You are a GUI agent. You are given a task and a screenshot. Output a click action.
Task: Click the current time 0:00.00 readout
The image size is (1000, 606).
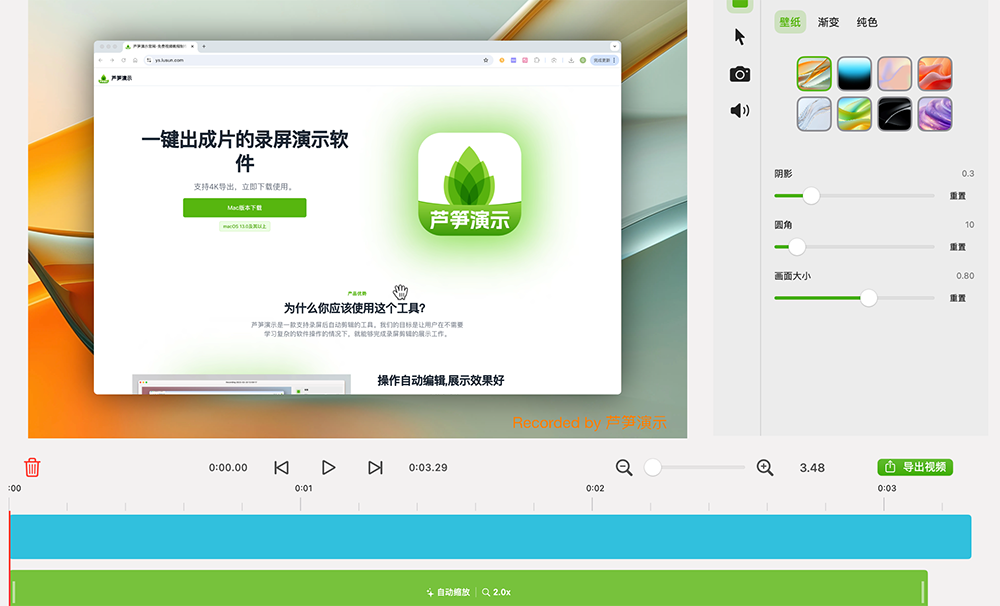coord(228,468)
